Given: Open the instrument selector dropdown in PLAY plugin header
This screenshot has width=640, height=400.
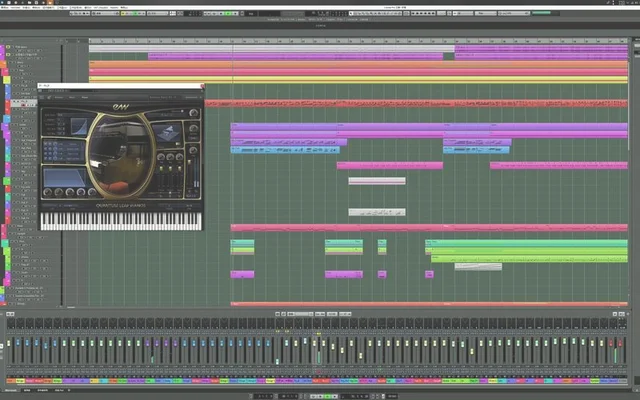Looking at the screenshot, I should coord(164,97).
